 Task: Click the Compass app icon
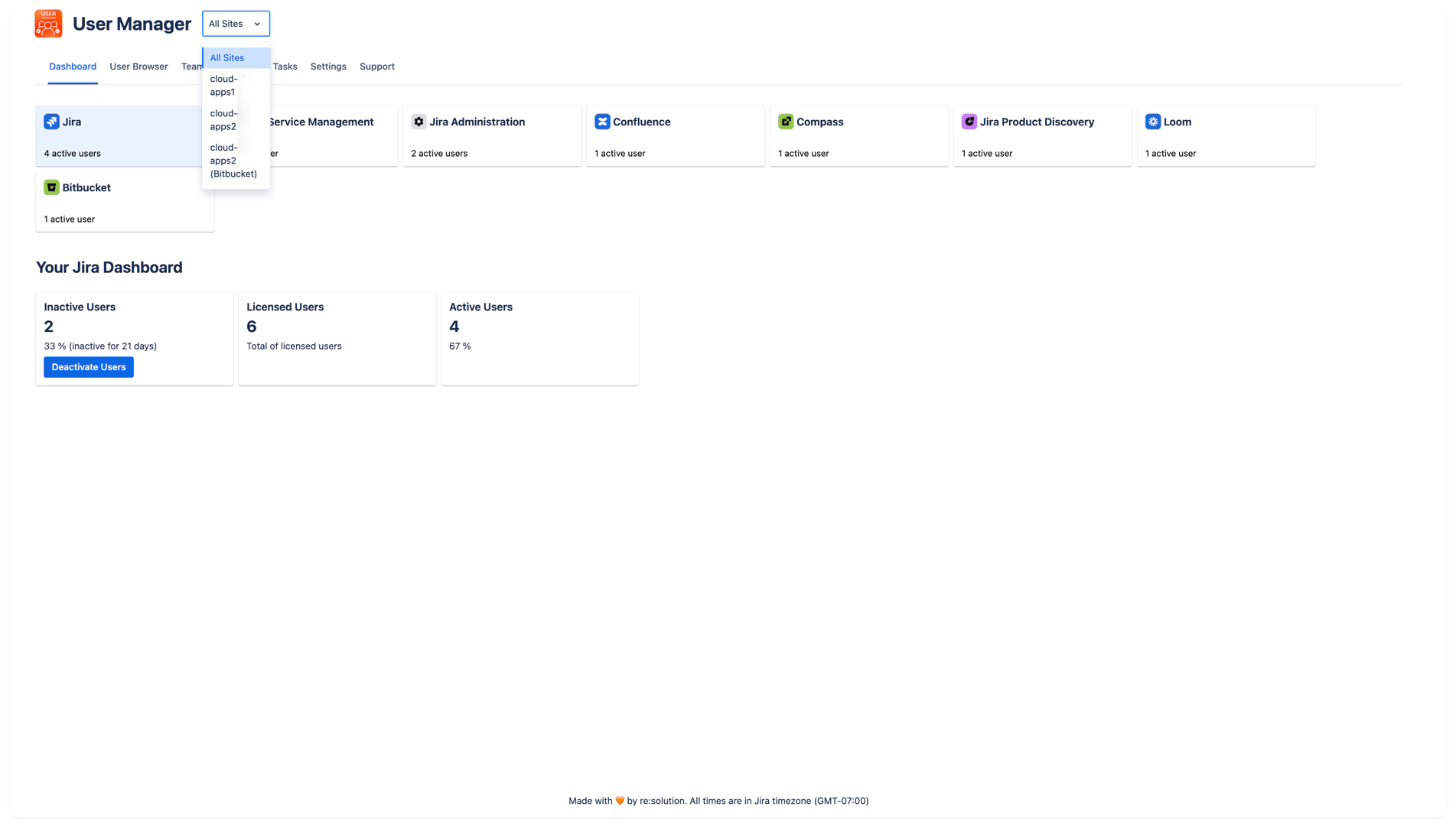(x=786, y=121)
